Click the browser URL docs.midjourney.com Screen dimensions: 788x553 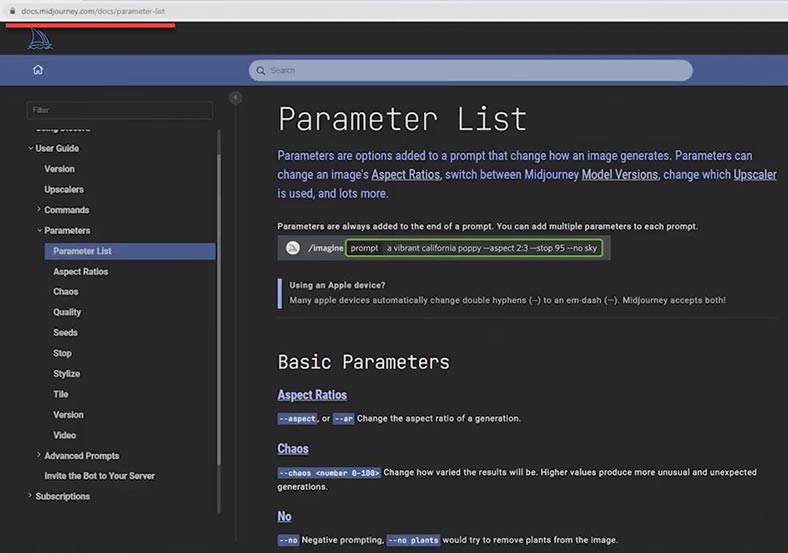point(93,11)
